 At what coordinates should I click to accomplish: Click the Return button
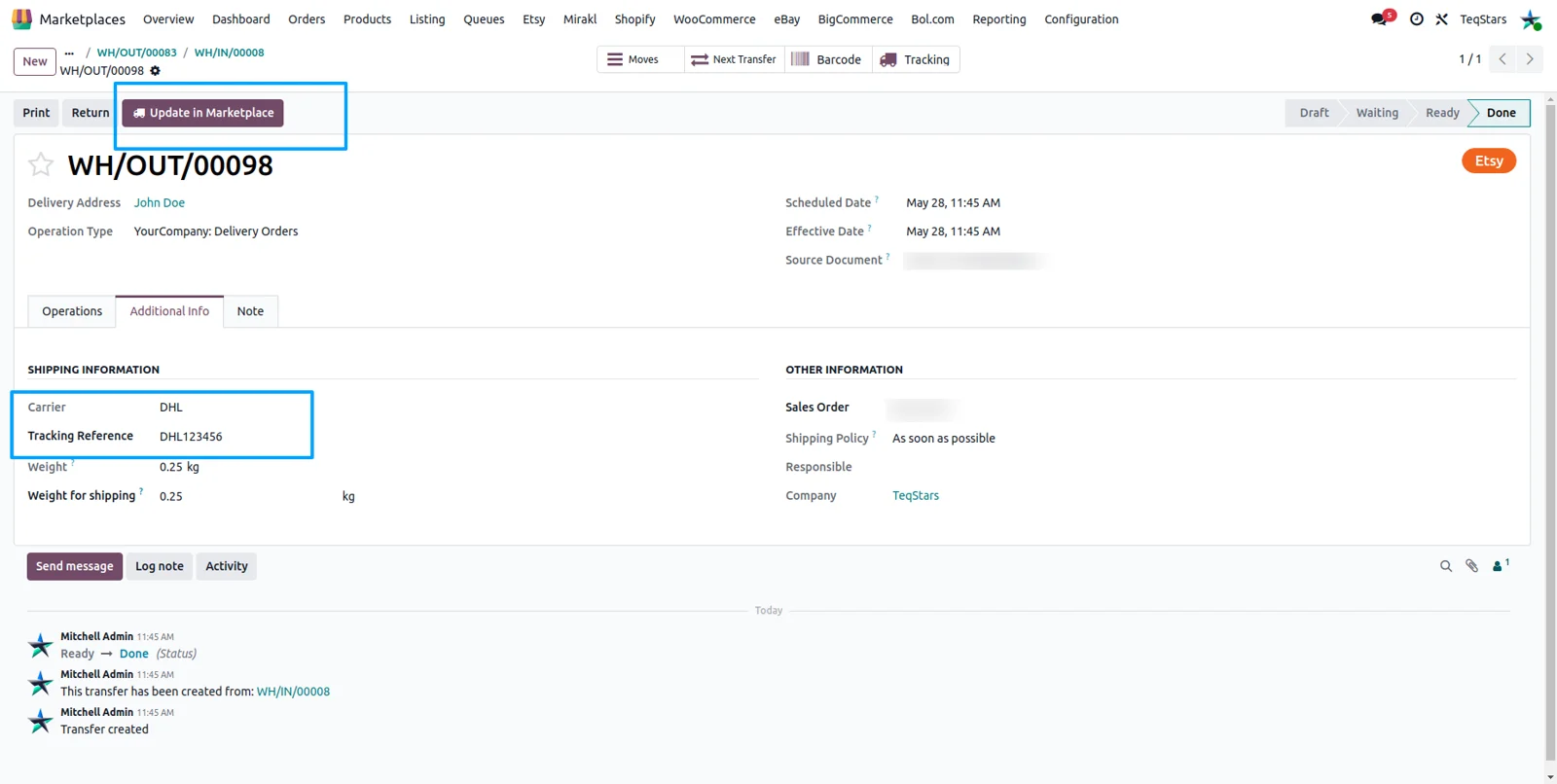(x=91, y=113)
